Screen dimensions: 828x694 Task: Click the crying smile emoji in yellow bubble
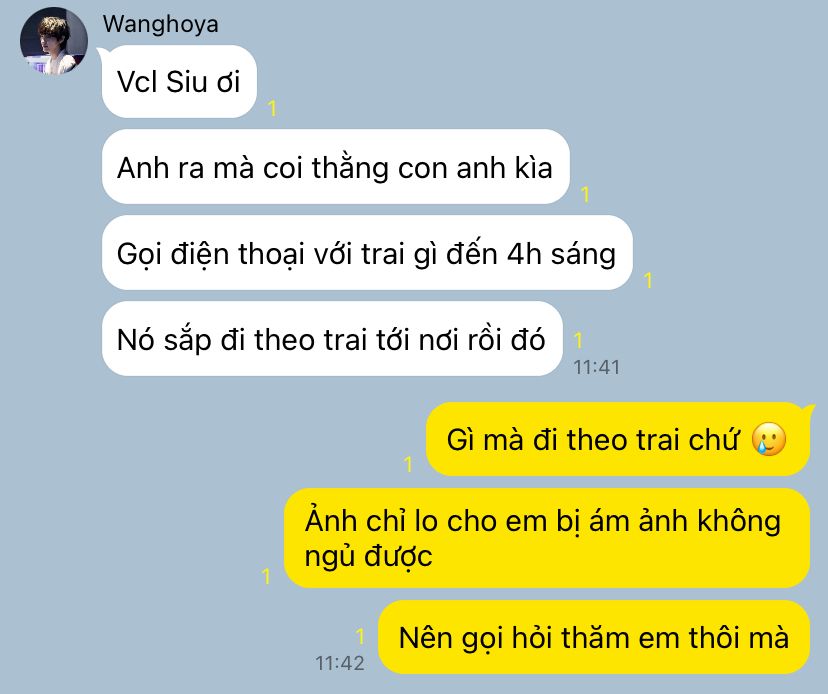tap(769, 439)
